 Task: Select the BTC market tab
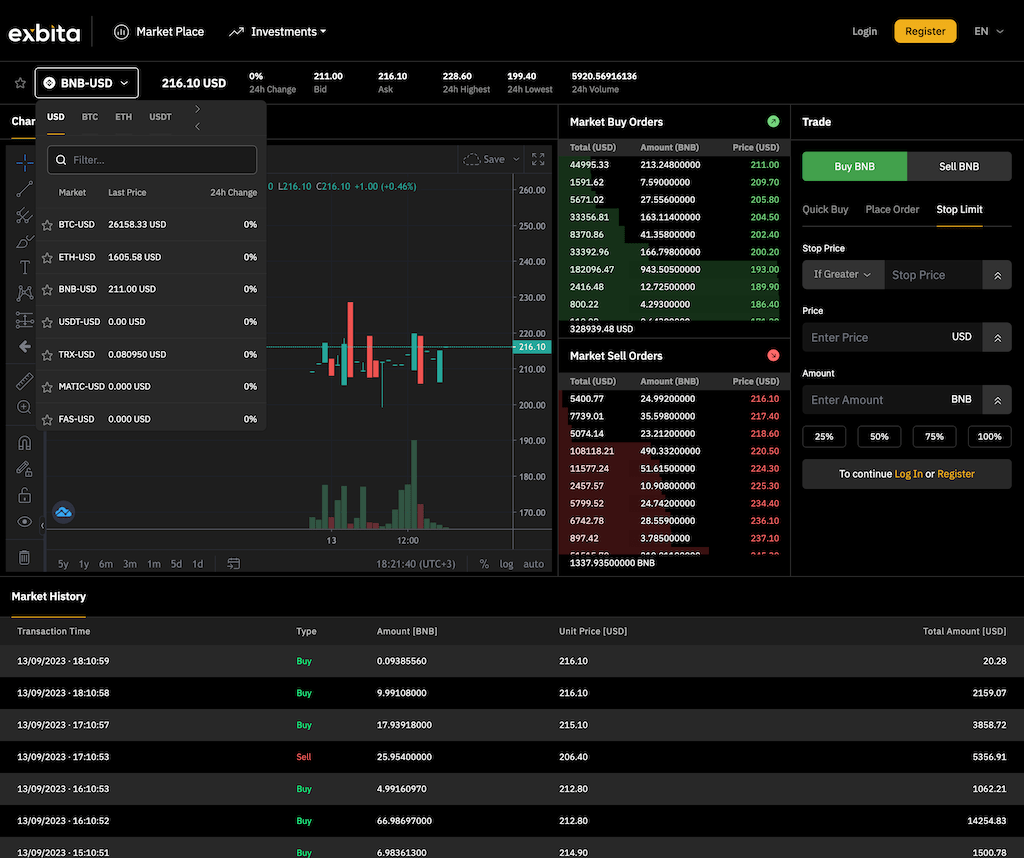pyautogui.click(x=89, y=117)
